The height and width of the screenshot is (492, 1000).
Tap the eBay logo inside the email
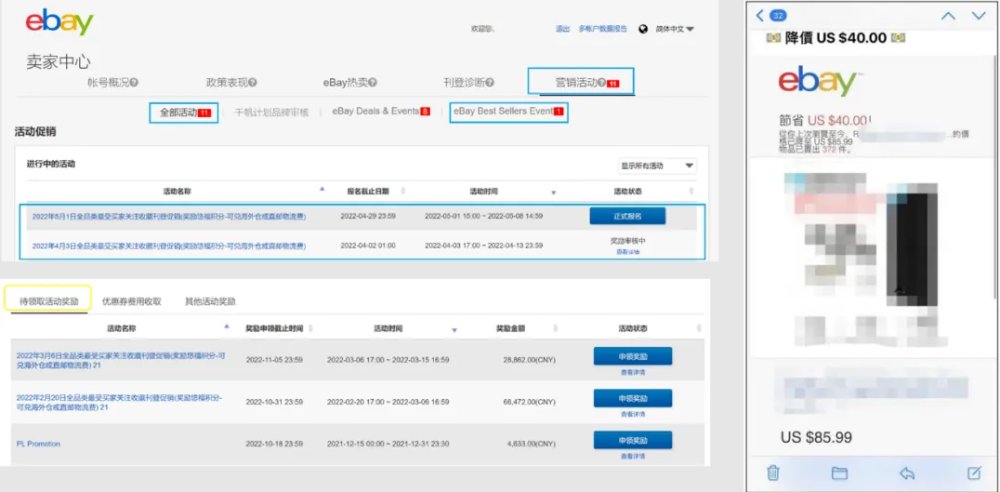[818, 81]
